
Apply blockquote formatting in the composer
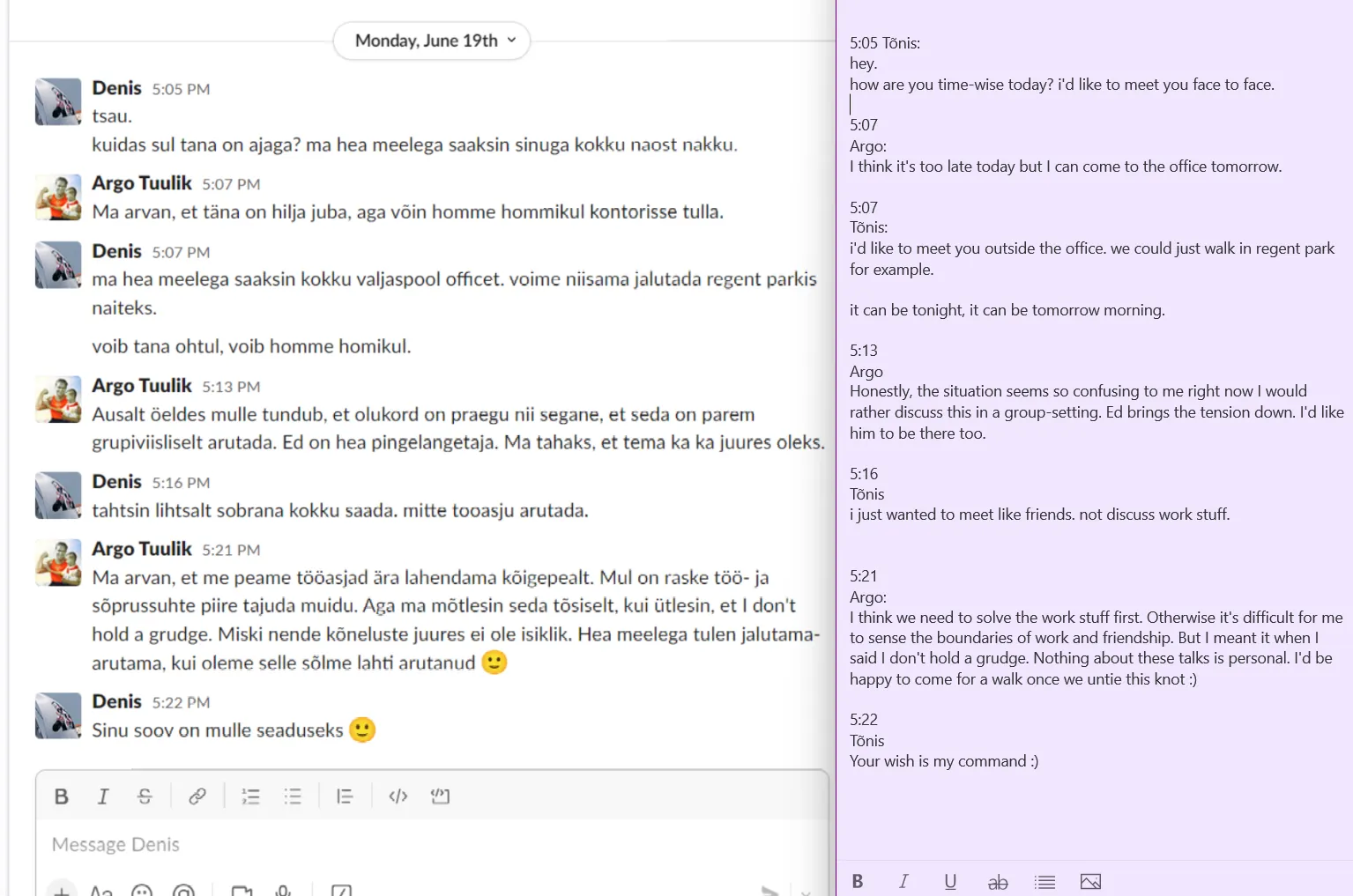345,796
